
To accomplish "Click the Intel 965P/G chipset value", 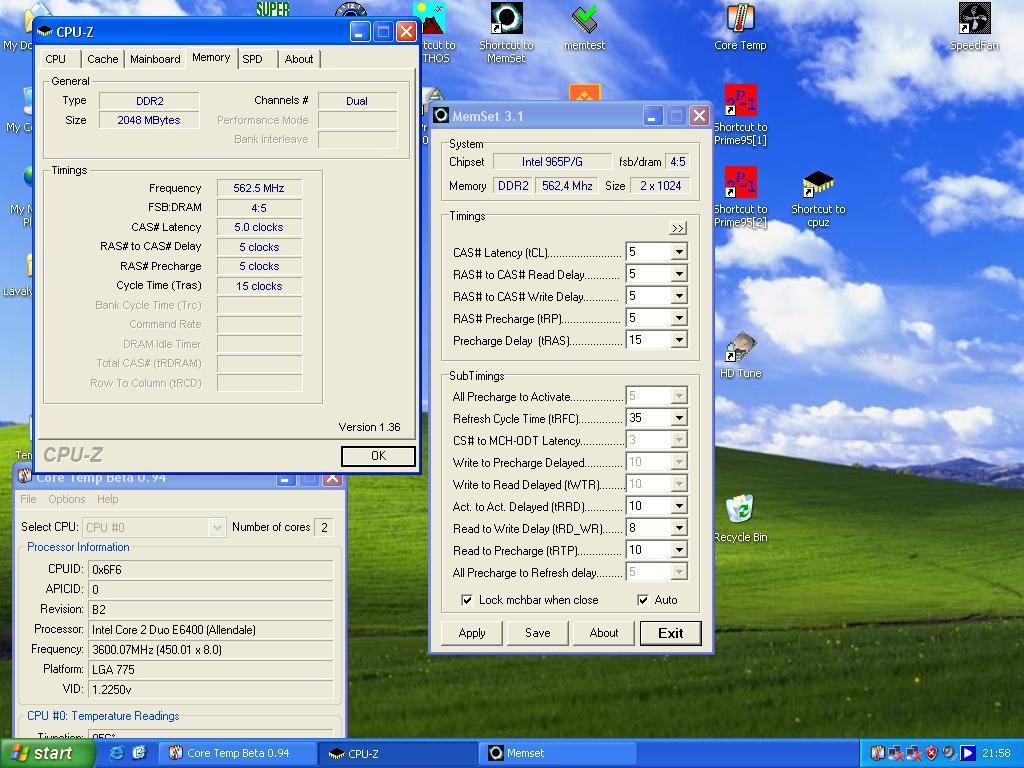I will click(552, 162).
